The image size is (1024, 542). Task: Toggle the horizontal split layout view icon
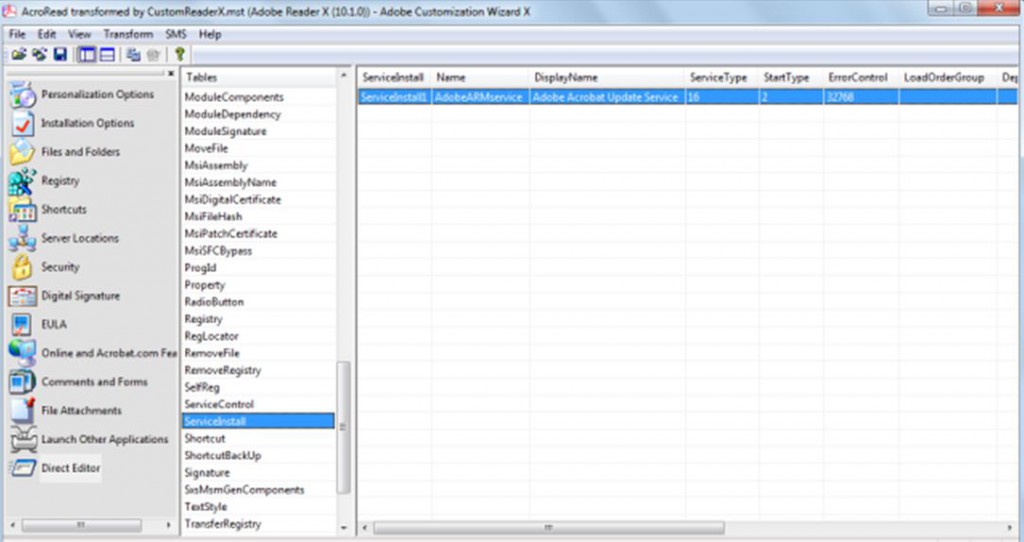(107, 55)
